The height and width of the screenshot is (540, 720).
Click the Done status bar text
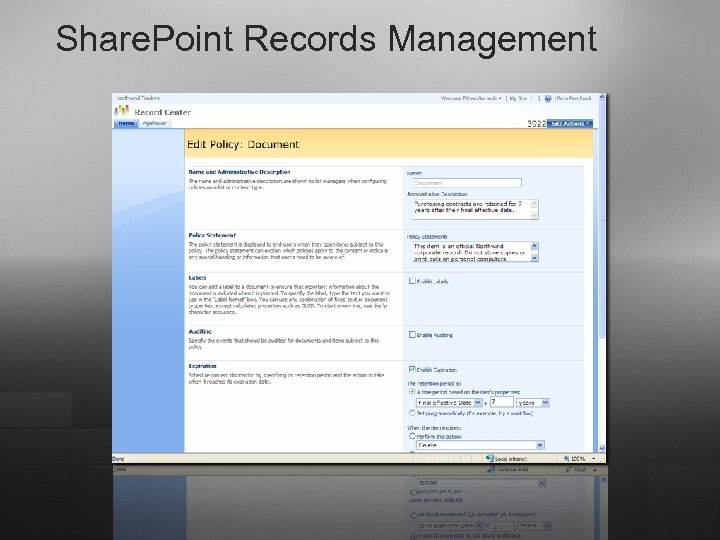pyautogui.click(x=118, y=458)
